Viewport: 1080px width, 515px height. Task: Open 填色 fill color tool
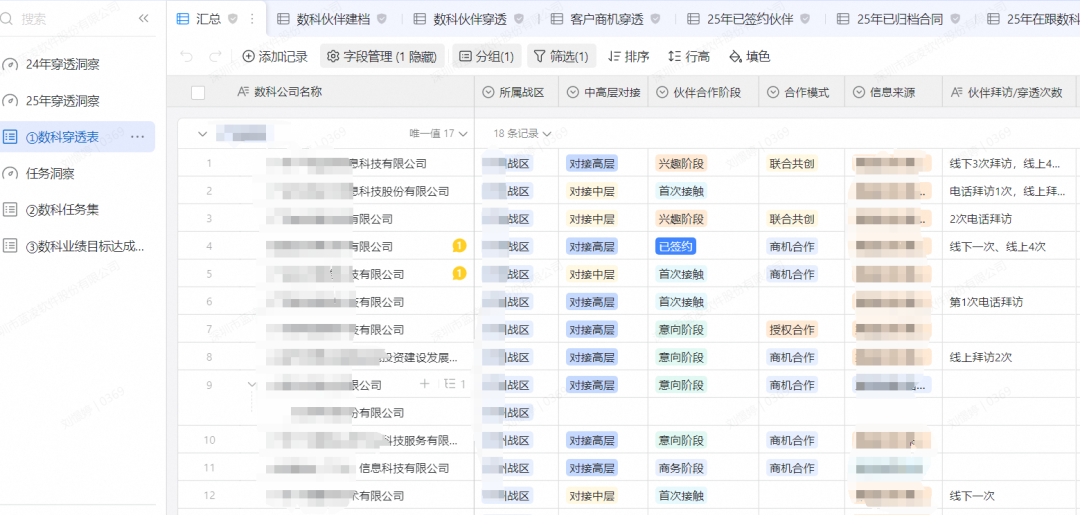tap(750, 57)
